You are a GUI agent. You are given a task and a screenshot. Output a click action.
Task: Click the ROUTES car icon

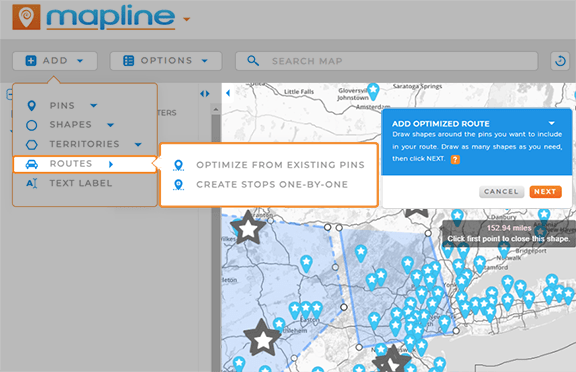(x=32, y=164)
